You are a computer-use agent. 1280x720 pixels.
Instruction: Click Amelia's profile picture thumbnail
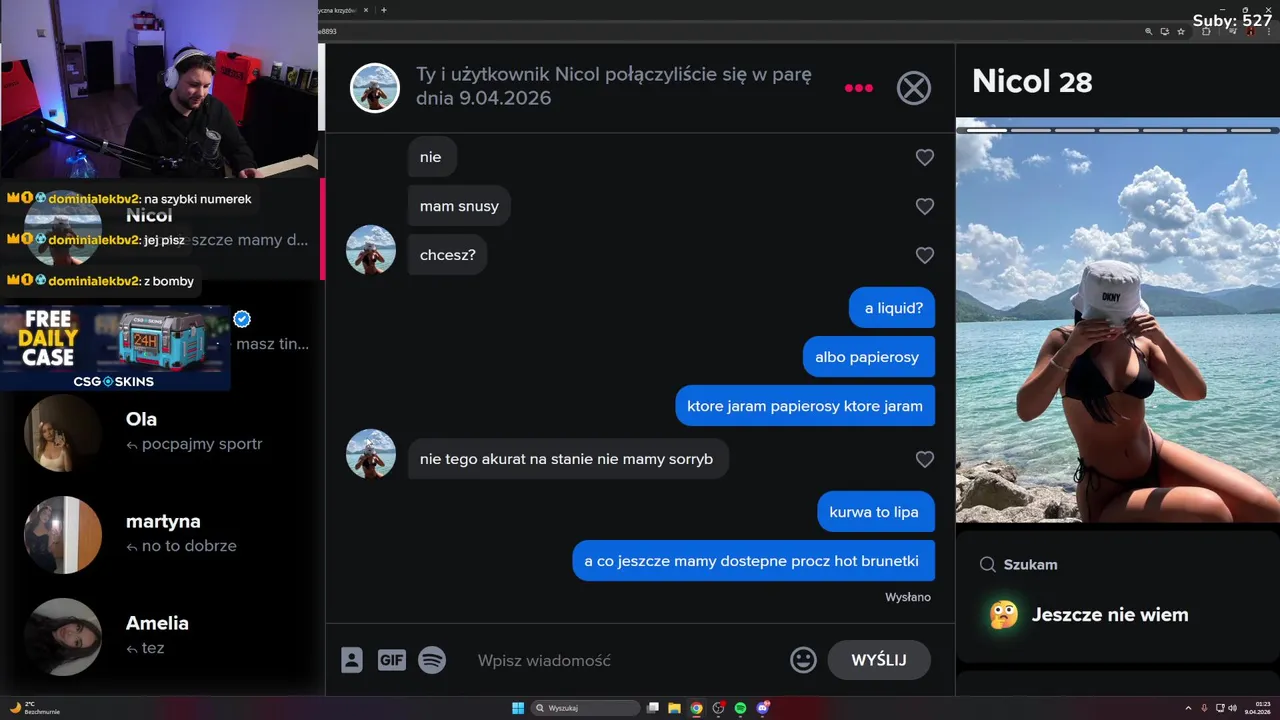coord(63,636)
